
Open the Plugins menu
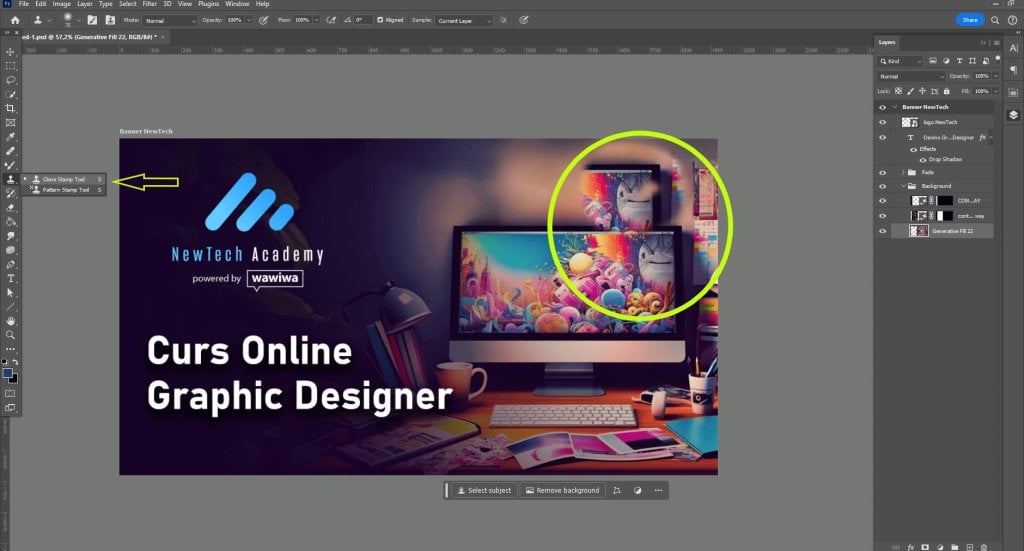[208, 4]
